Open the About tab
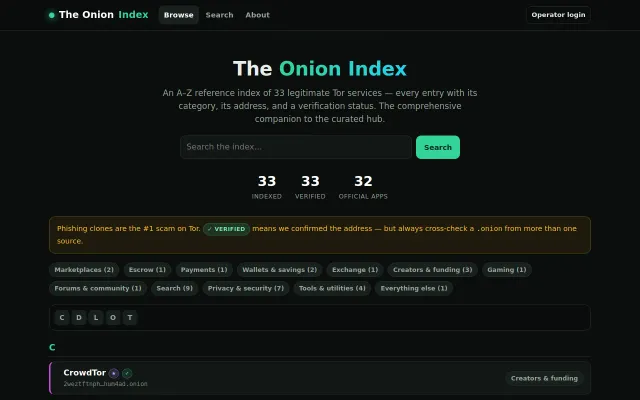640x400 pixels. [257, 15]
